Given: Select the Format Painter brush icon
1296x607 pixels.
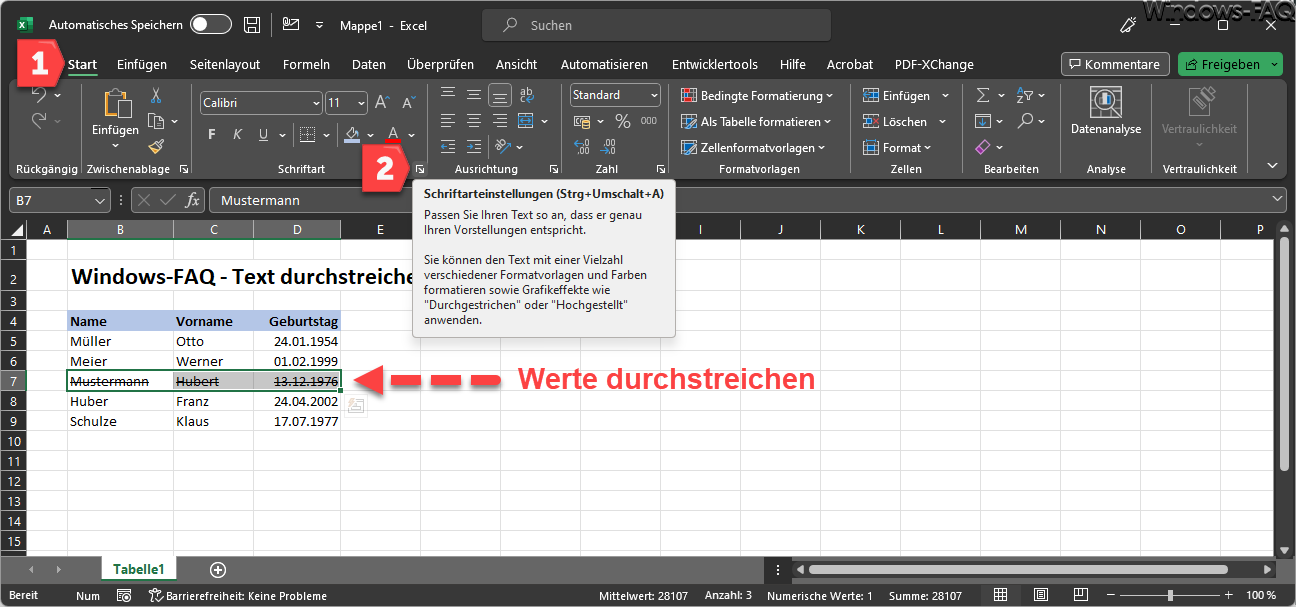Looking at the screenshot, I should (156, 146).
